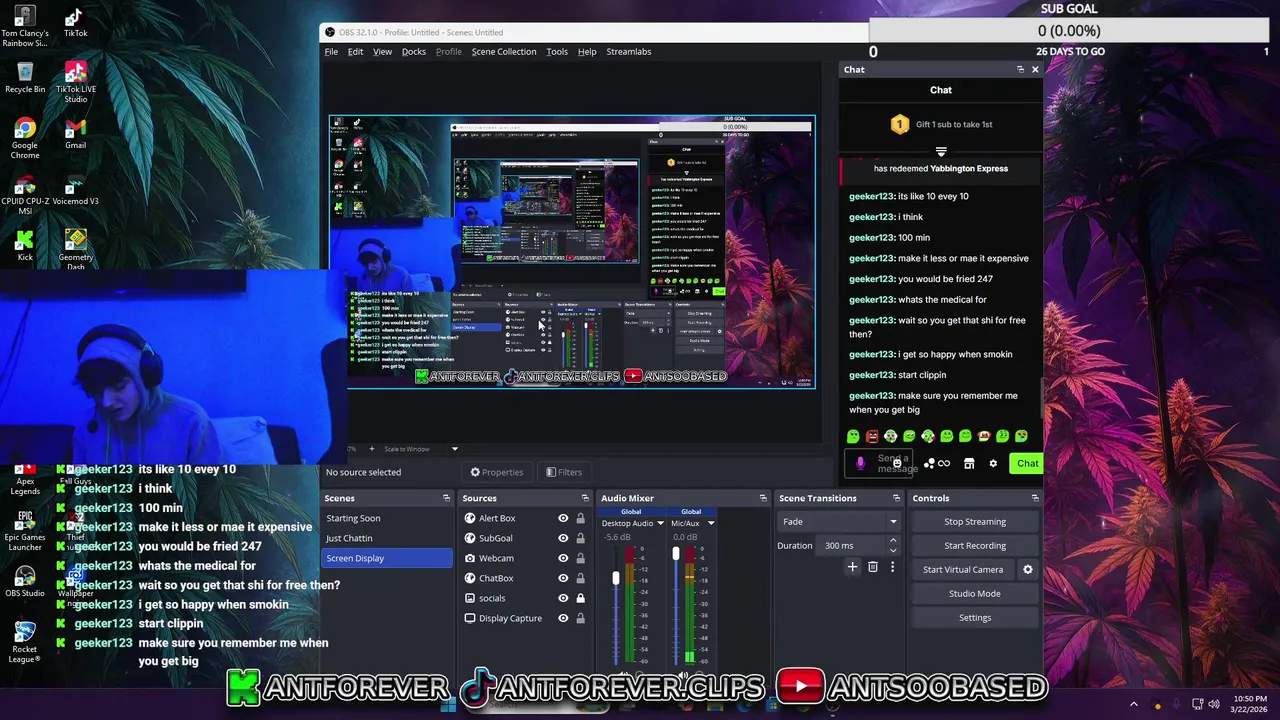Pop out the Sources dock panel

[585, 498]
